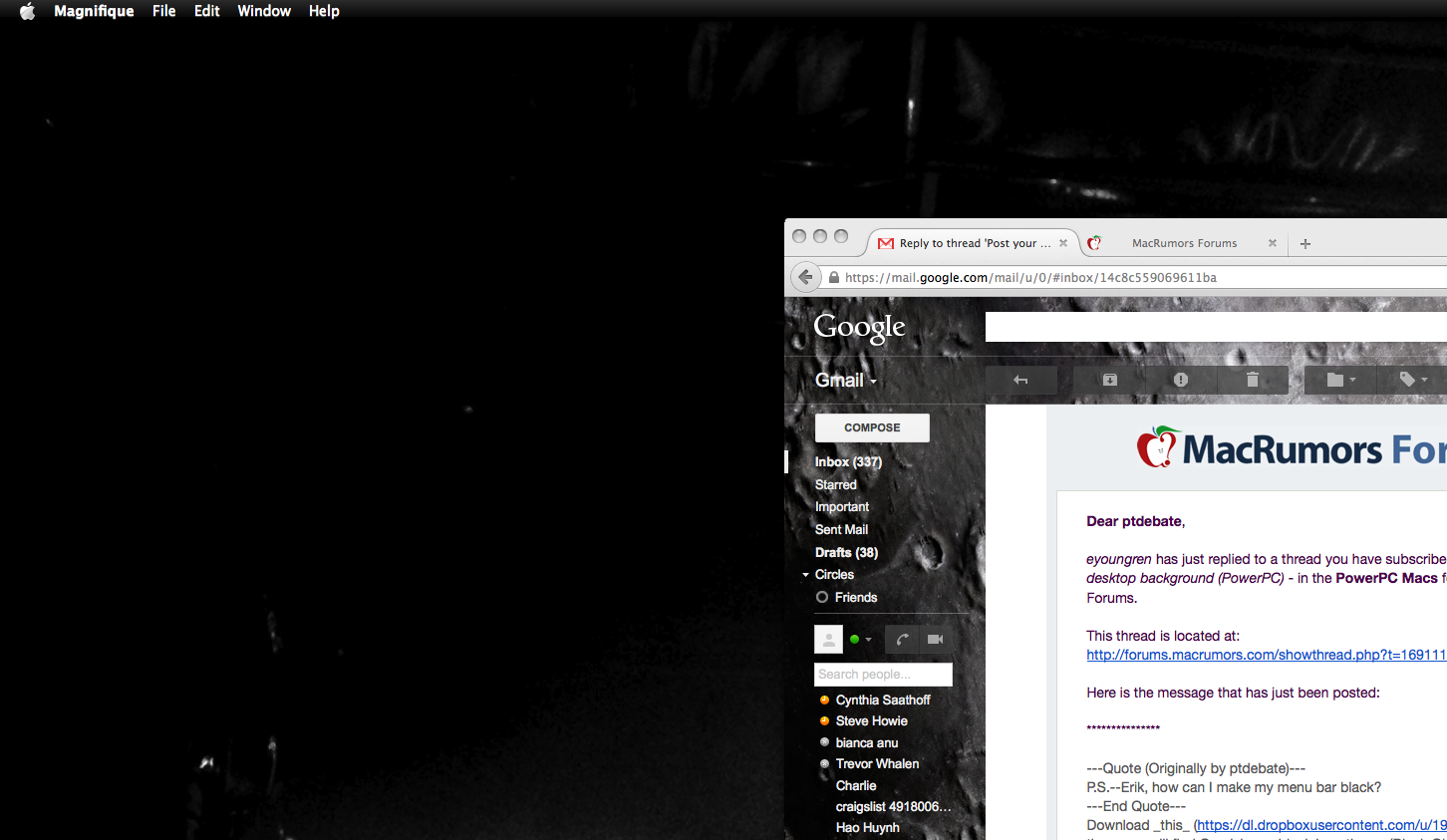Image resolution: width=1447 pixels, height=840 pixels.
Task: Open the Window menu
Action: [264, 11]
